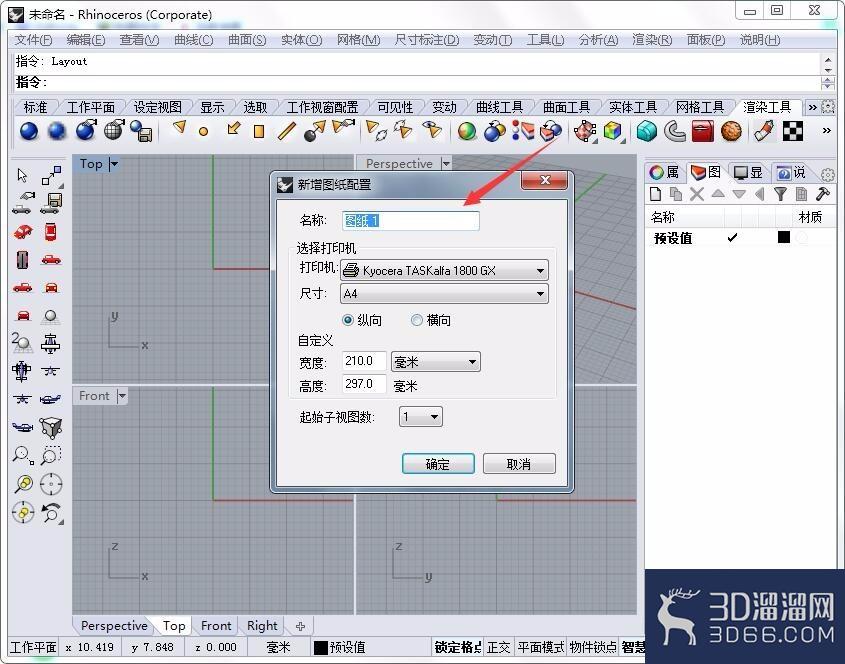Click the 宽度 width input field
The height and width of the screenshot is (664, 845).
364,361
